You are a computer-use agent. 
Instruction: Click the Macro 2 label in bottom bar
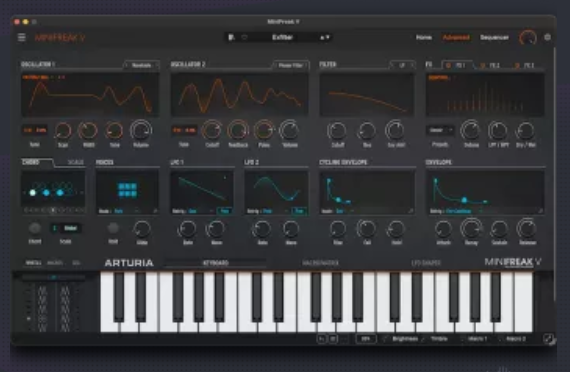coord(516,339)
